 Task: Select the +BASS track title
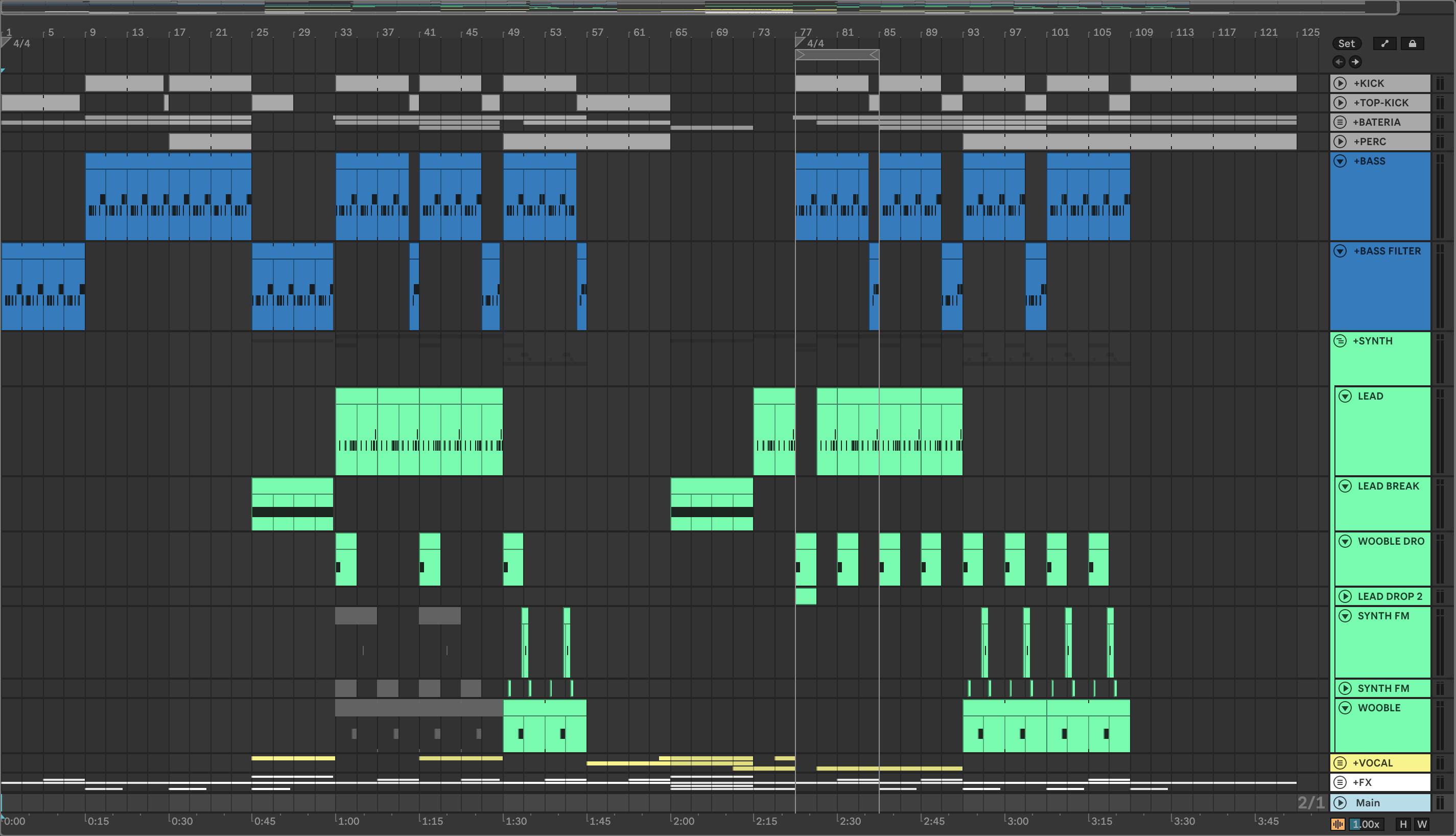tap(1369, 161)
